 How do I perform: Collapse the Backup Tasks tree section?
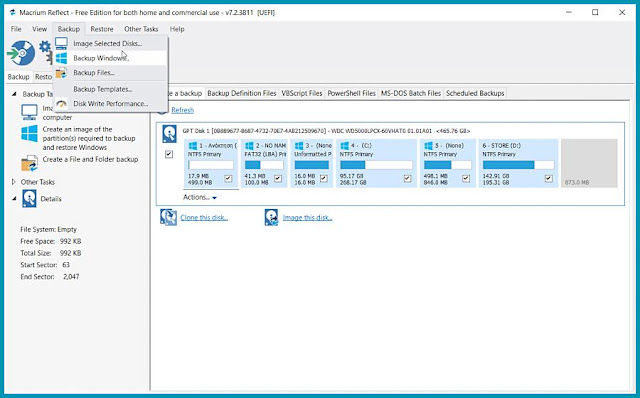(14, 94)
